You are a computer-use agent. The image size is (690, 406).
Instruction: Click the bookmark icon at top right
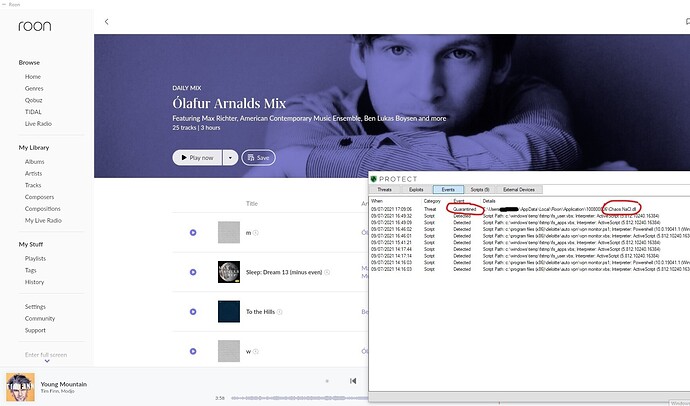point(687,22)
